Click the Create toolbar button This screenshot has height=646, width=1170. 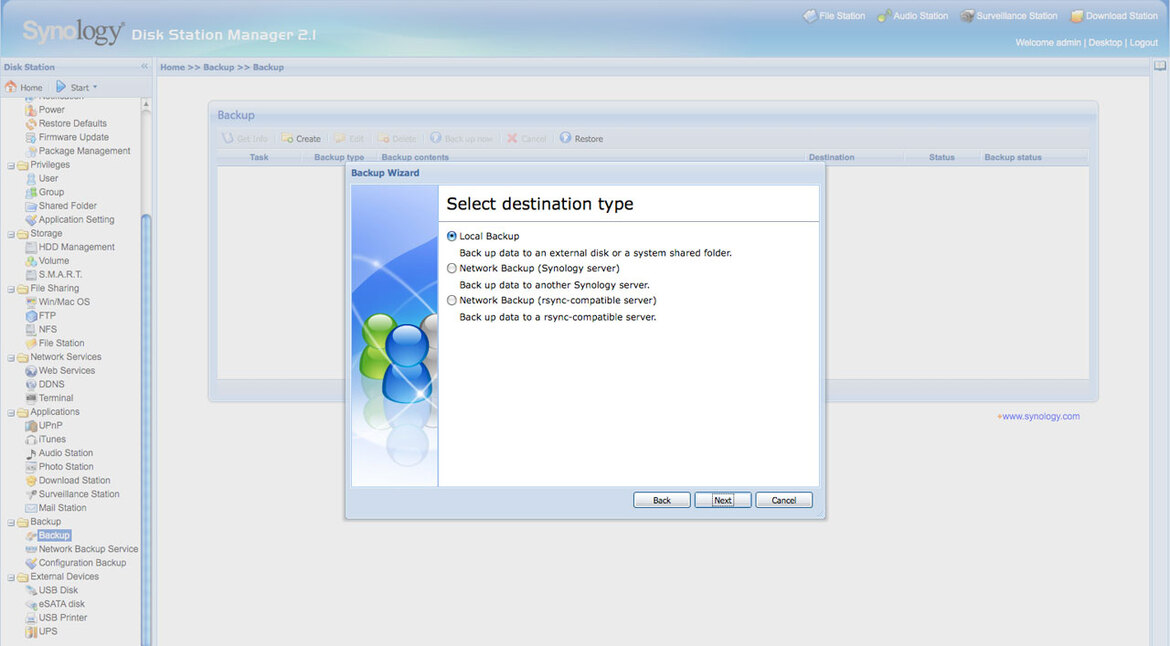[x=301, y=139]
